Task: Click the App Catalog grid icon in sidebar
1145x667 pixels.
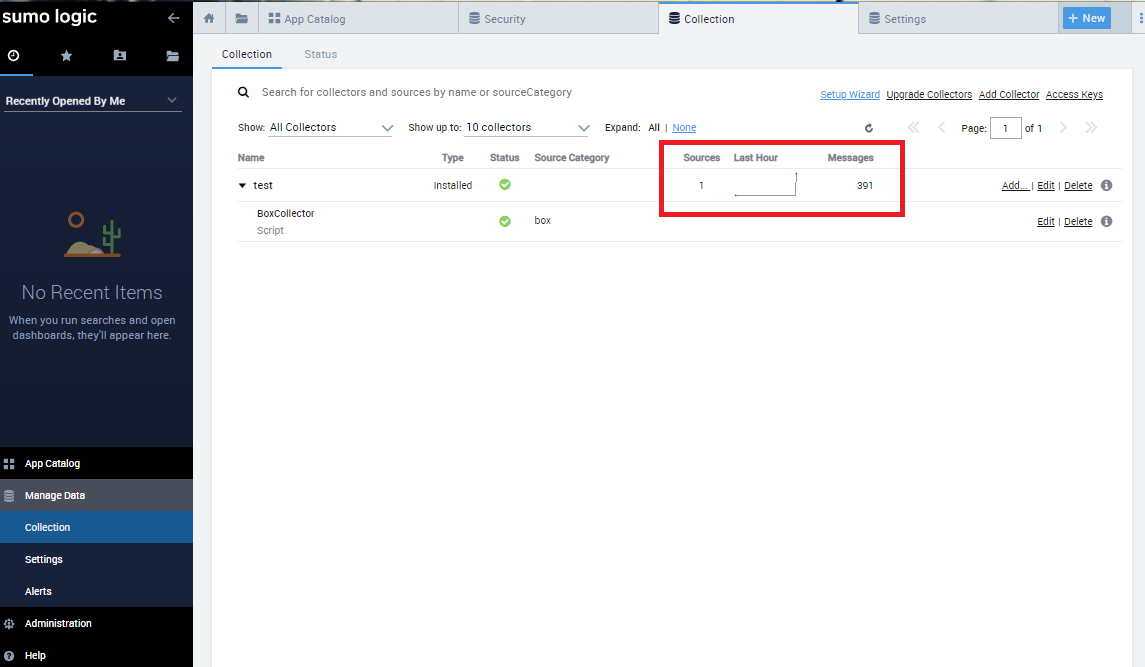Action: pos(9,463)
